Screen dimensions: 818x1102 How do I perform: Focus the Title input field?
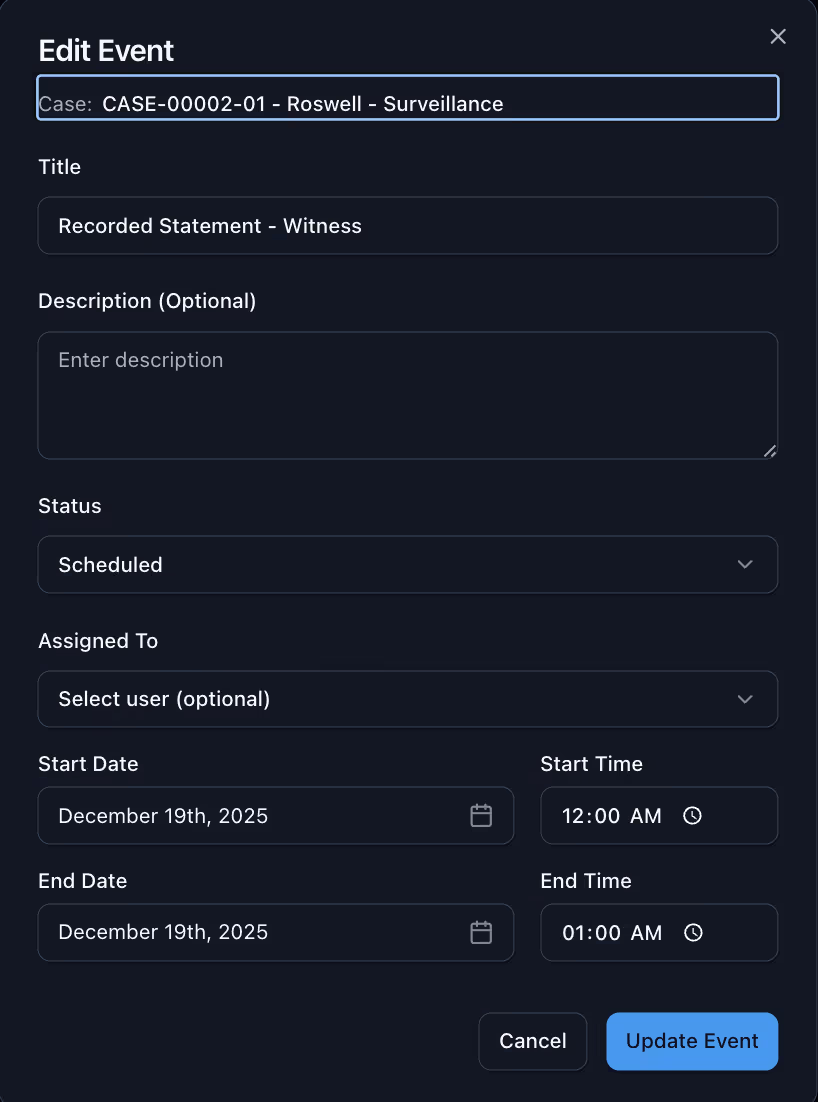coord(407,226)
